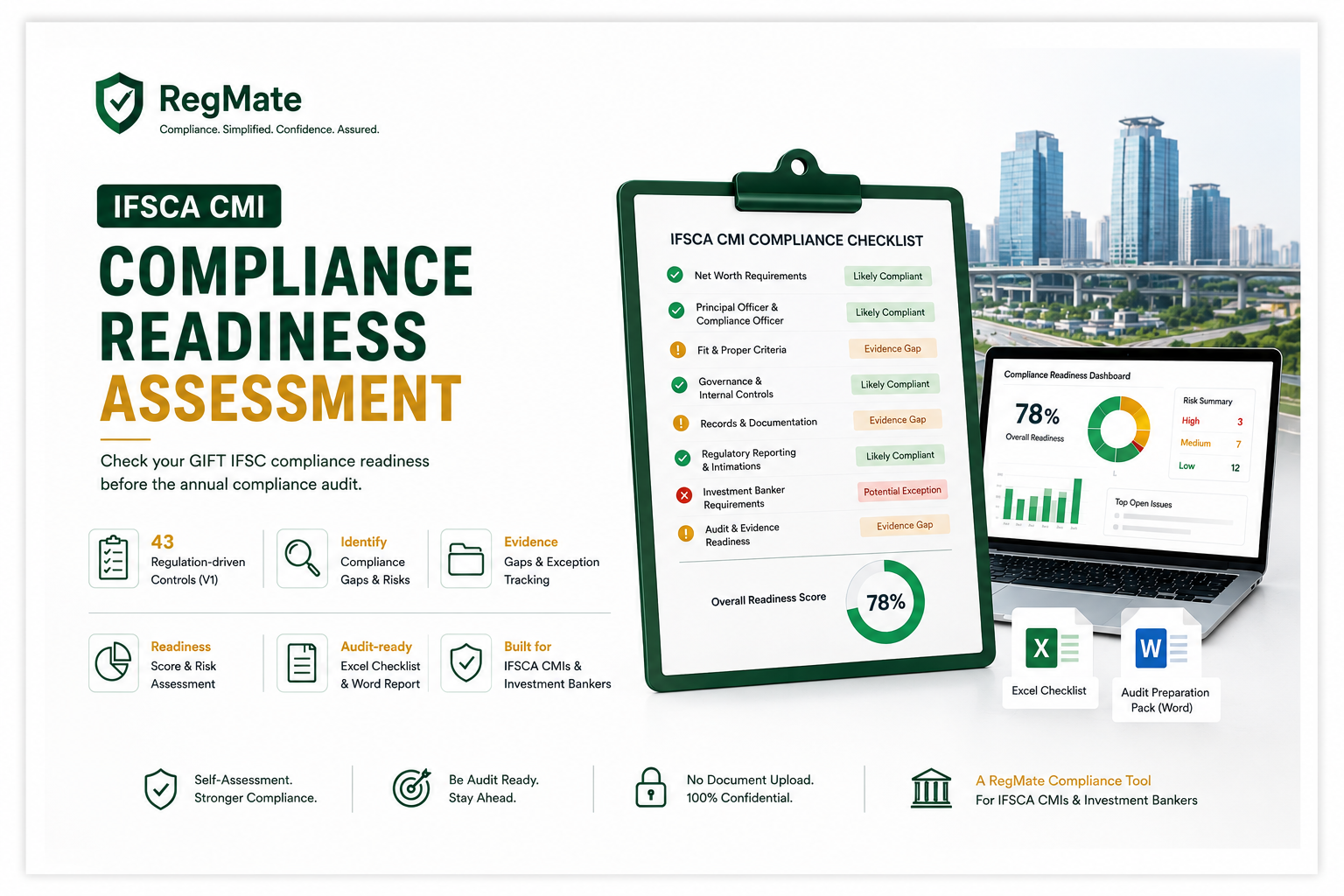This screenshot has height=896, width=1344.
Task: Click Likely Compliant tag for Net Worth Requirements
Action: click(887, 276)
